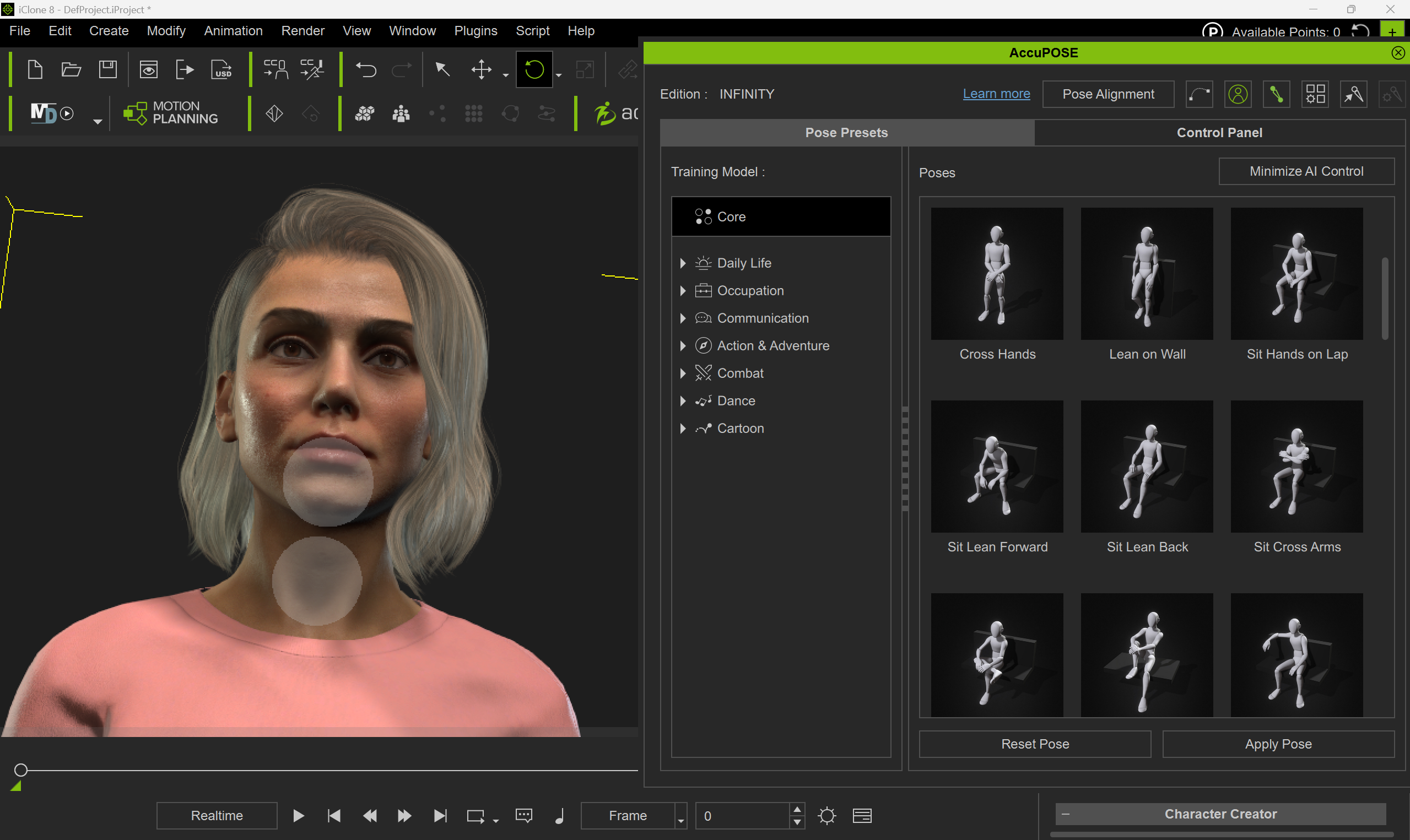1410x840 pixels.
Task: Click the four-squares grid icon in AccuPOSE
Action: (1315, 94)
